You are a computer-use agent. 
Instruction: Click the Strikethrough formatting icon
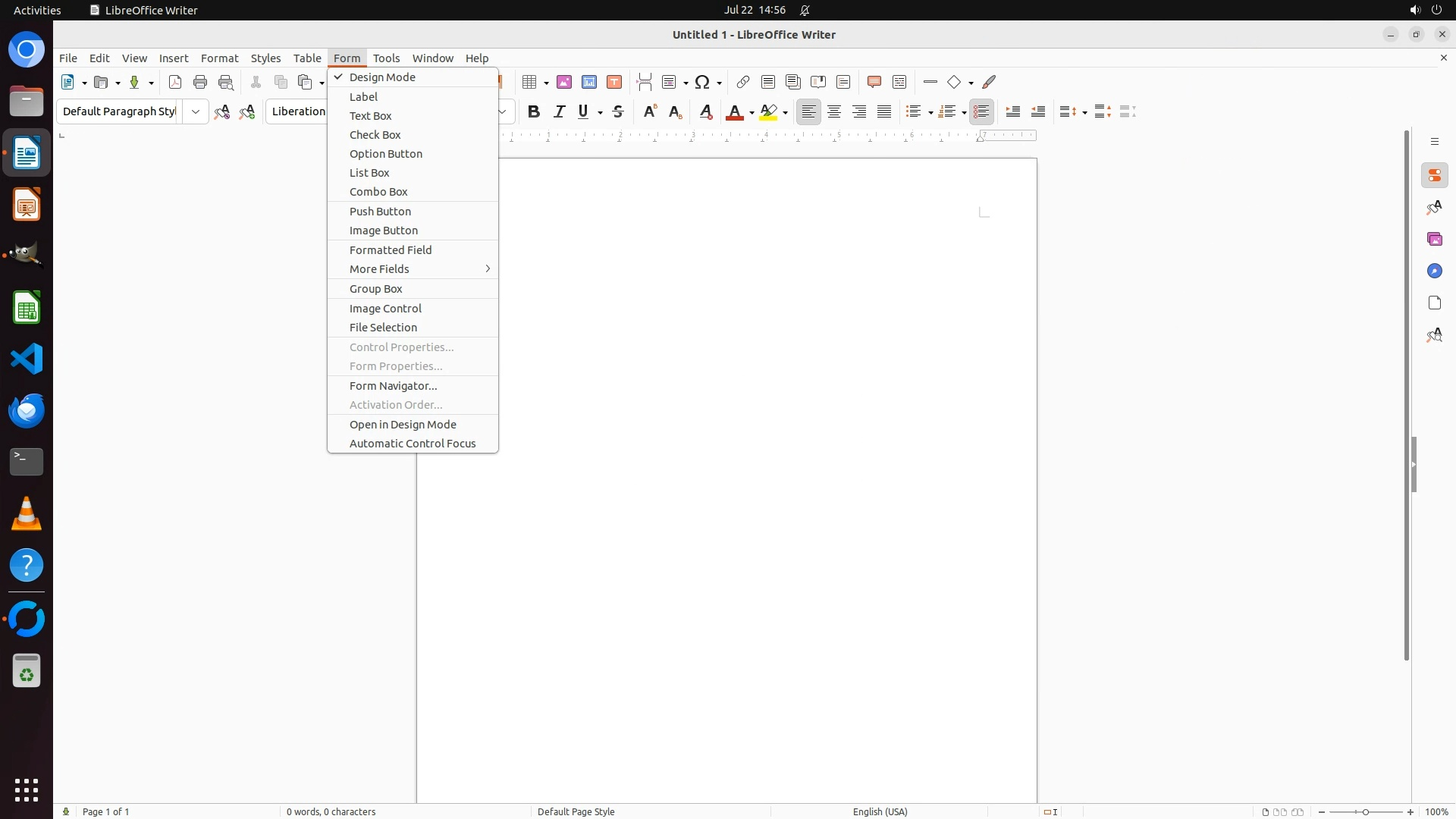[x=618, y=111]
